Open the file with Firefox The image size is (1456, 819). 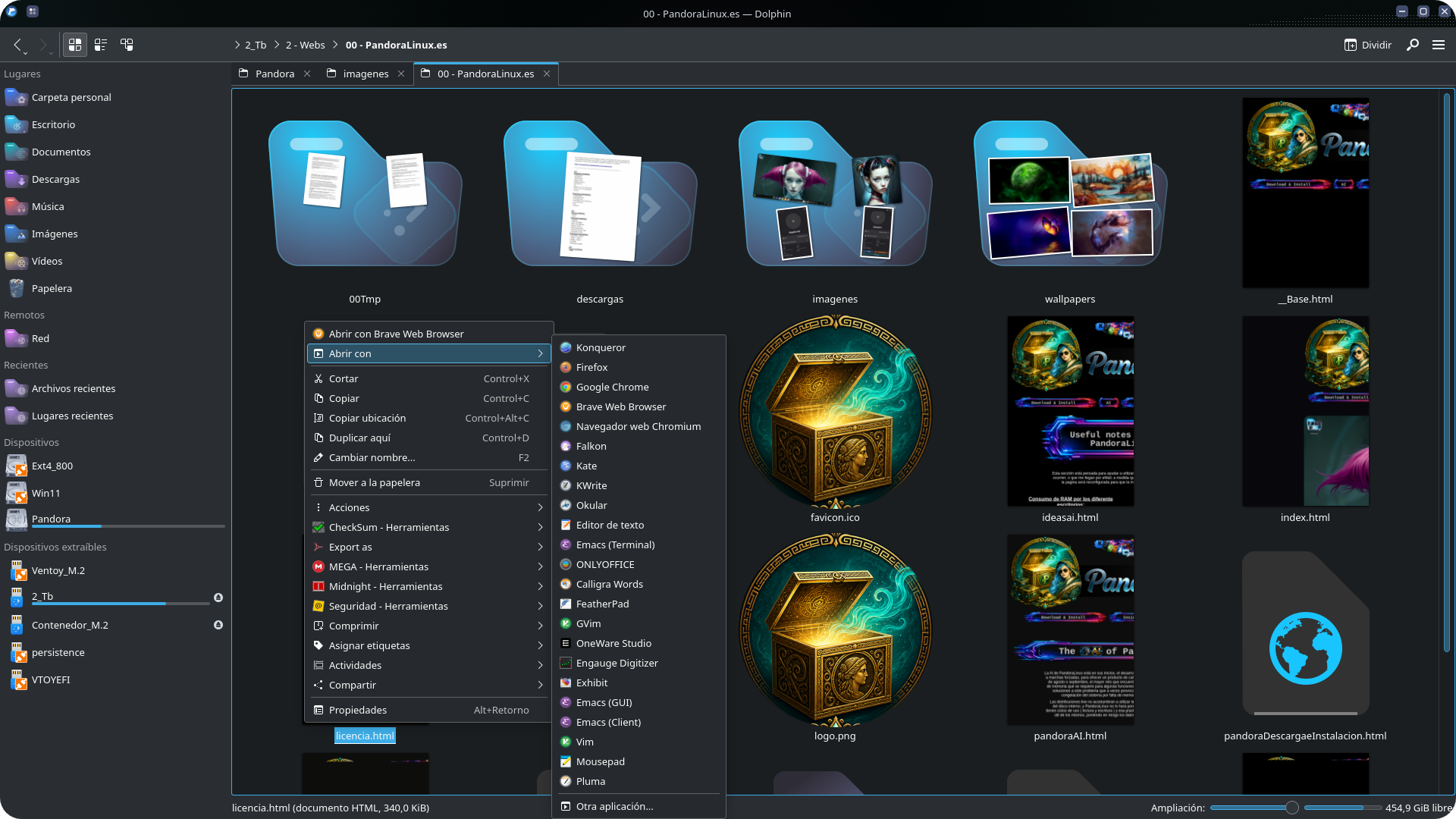pos(639,367)
